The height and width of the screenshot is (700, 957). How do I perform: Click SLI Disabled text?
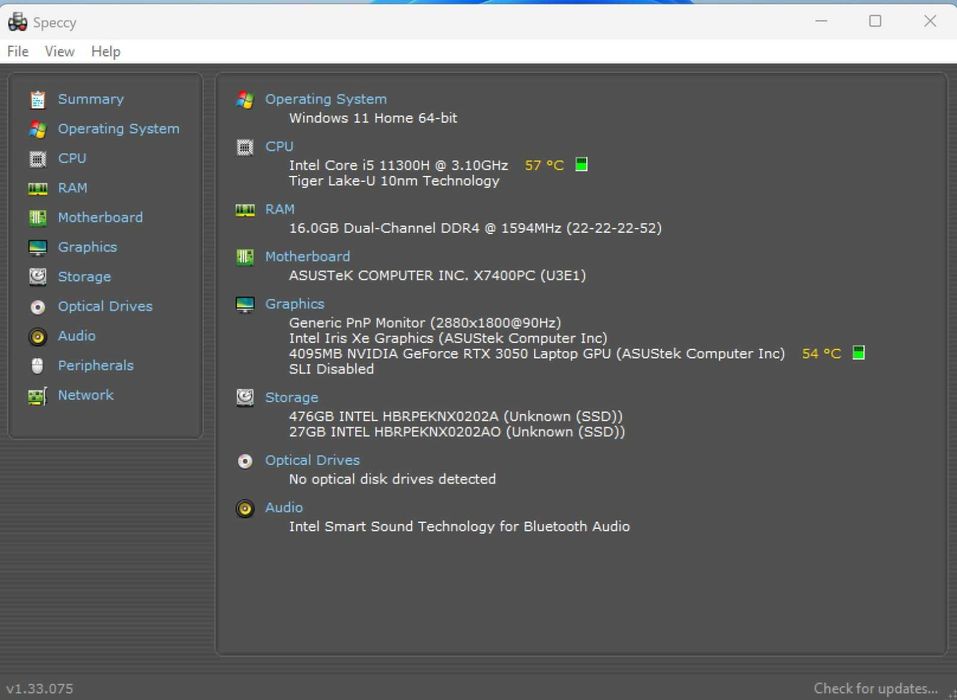pos(331,369)
